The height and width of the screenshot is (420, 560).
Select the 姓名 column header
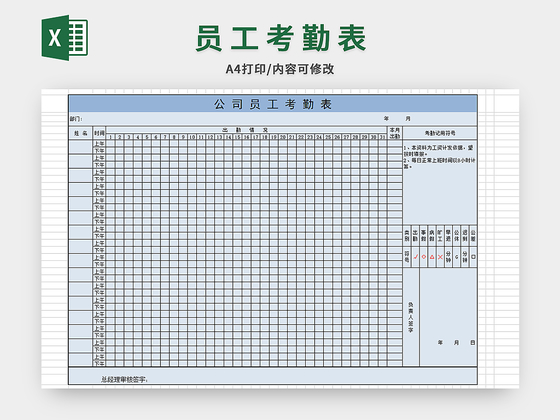pos(81,133)
